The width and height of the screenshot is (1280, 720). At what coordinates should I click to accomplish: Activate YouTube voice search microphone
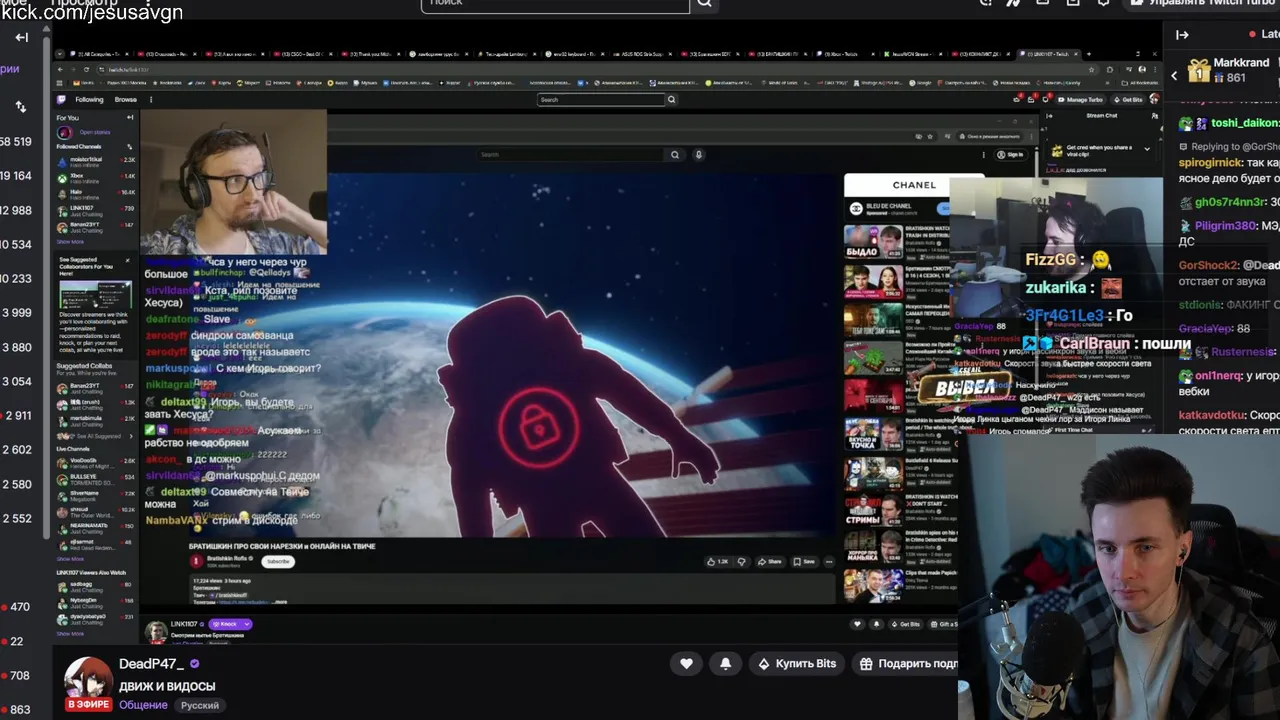698,154
